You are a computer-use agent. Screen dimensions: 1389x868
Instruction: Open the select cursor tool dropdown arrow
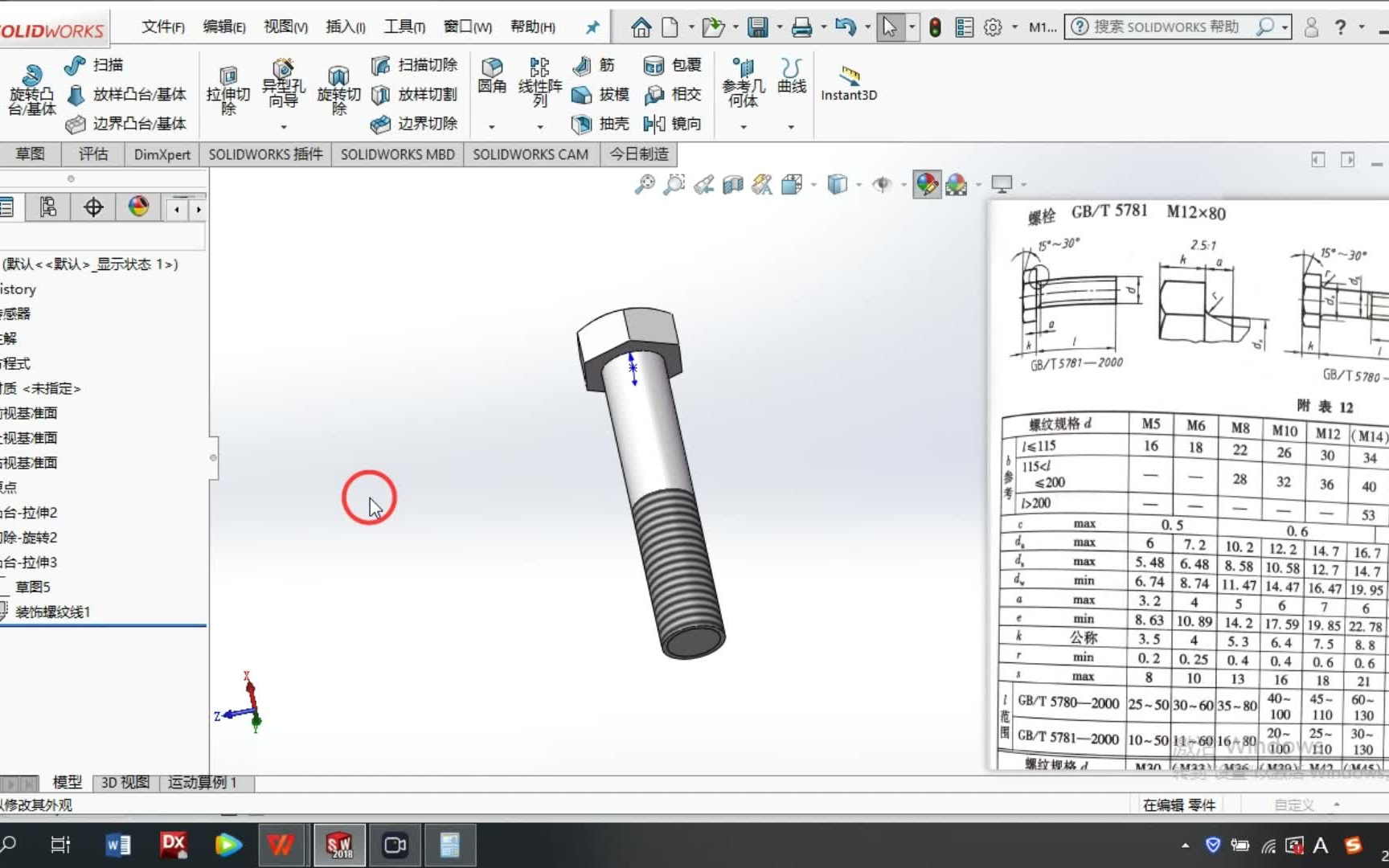click(x=912, y=27)
